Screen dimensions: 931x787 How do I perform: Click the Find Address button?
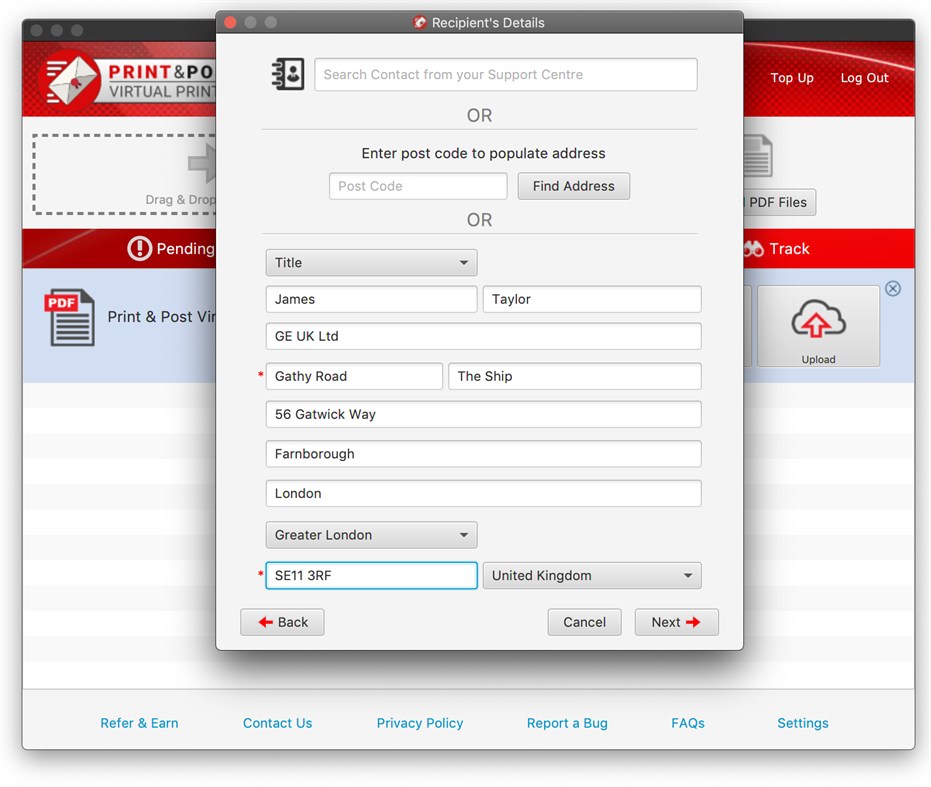[573, 186]
